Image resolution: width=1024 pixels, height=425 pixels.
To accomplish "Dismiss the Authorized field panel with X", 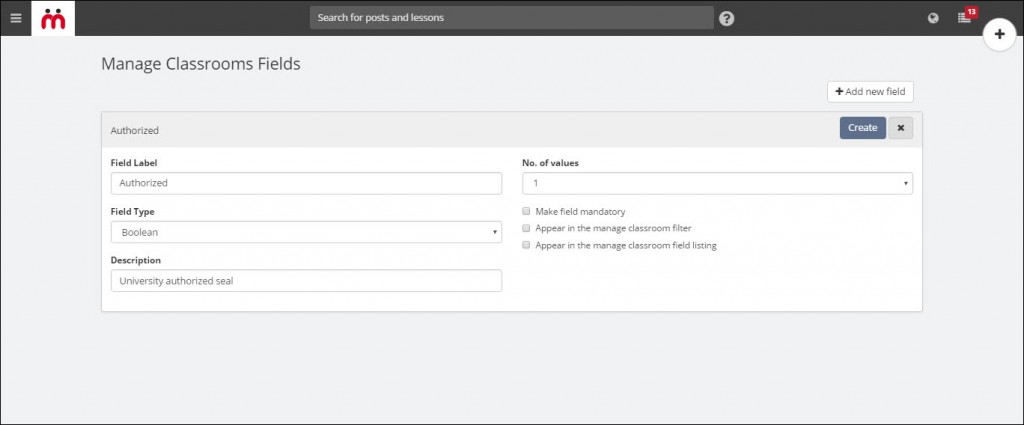I will click(x=901, y=128).
